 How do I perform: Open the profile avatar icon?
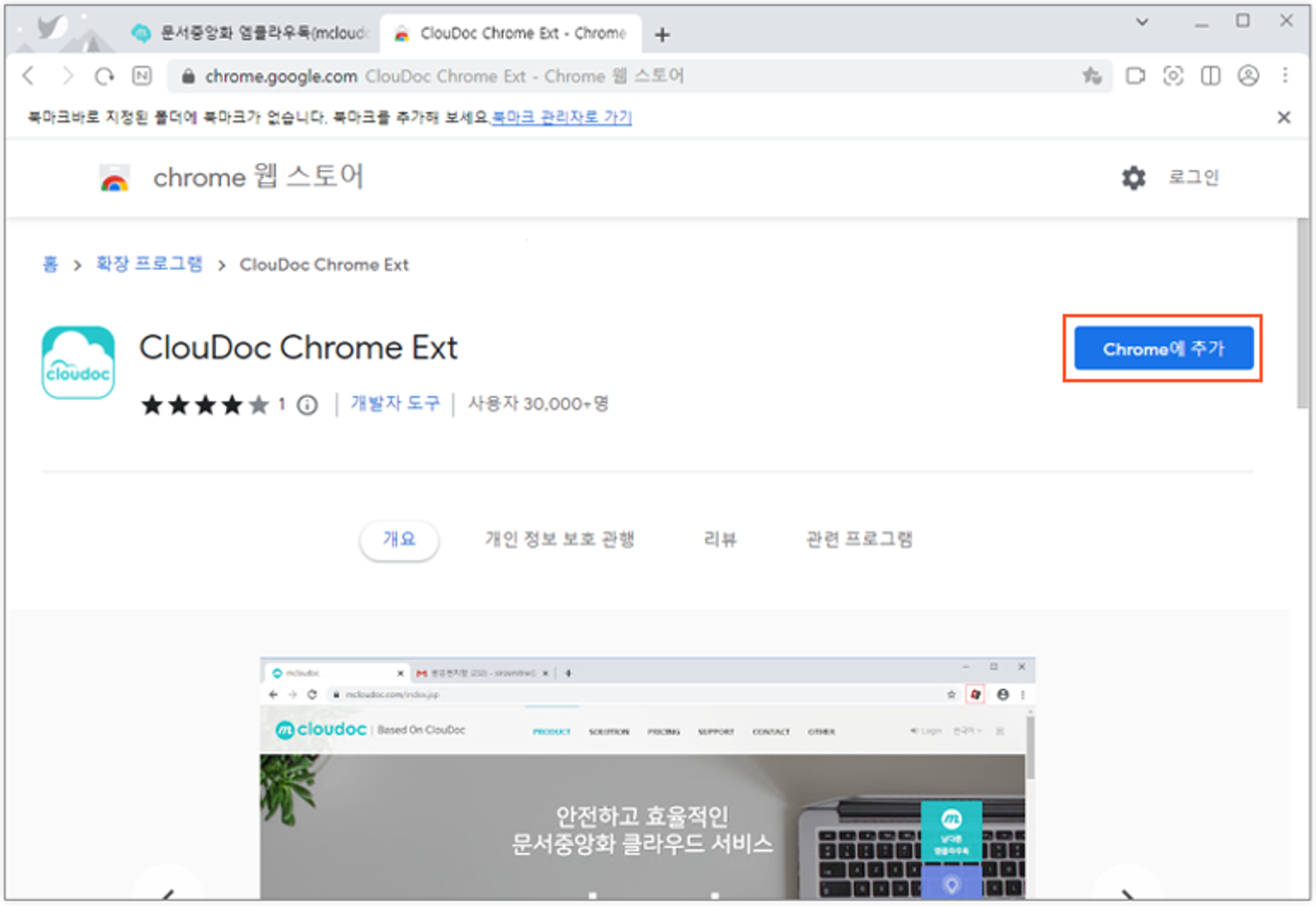(x=1248, y=76)
